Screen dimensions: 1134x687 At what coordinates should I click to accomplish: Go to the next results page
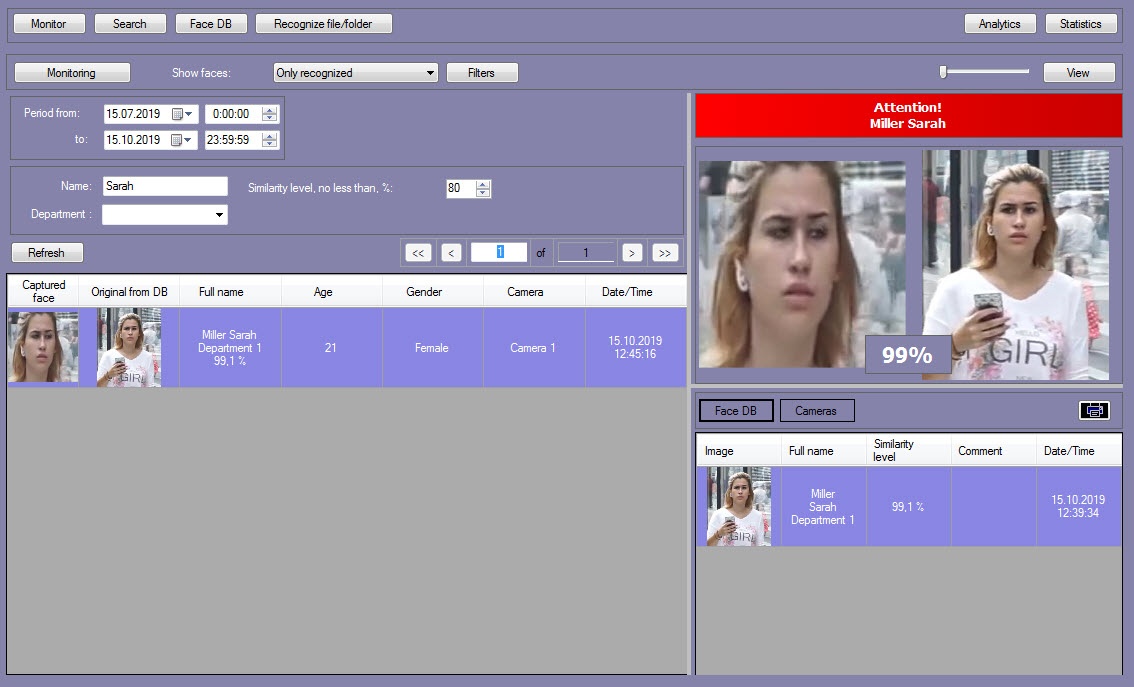coord(632,253)
